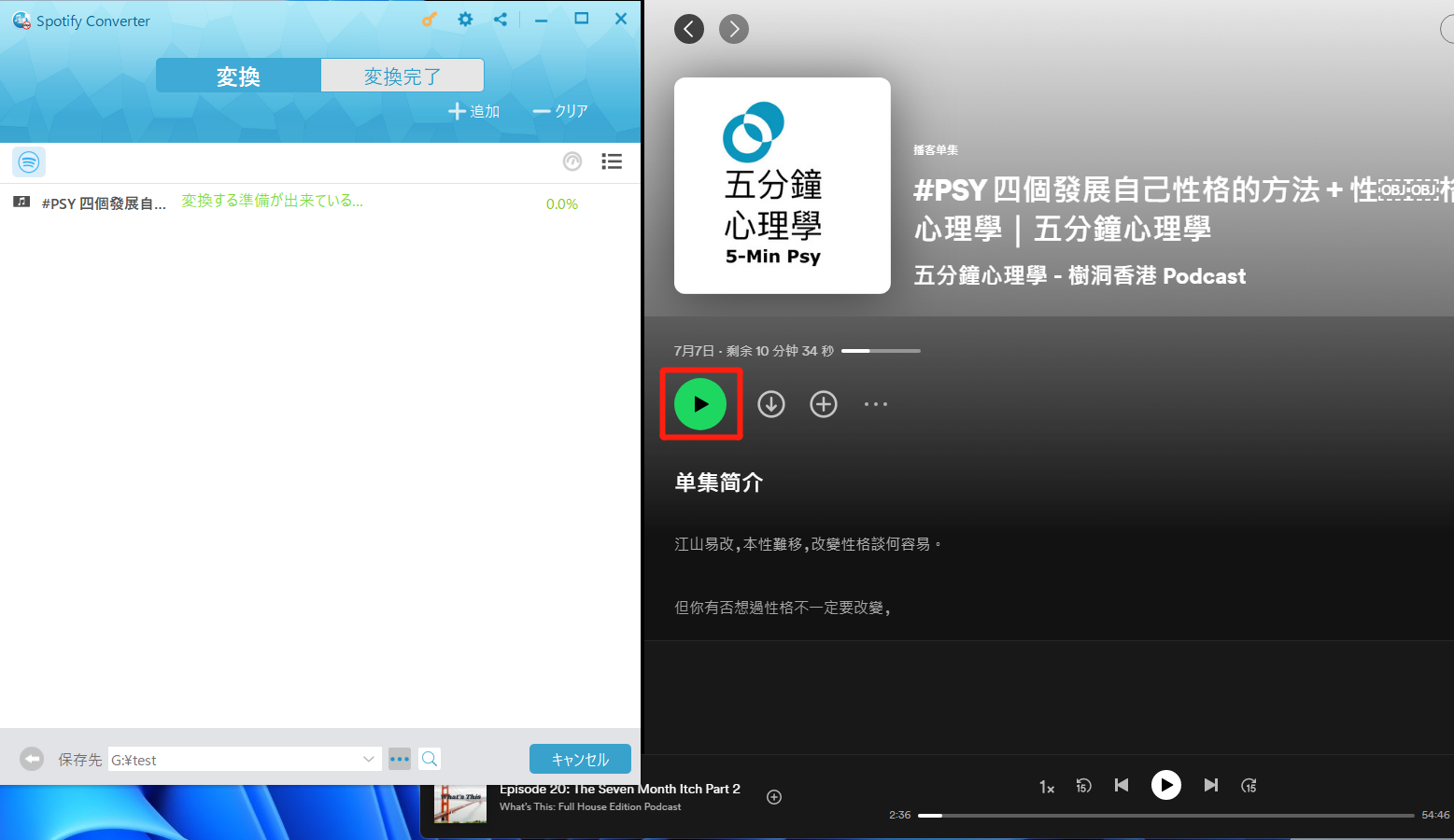The height and width of the screenshot is (840, 1454).
Task: Click the 单集简介 heading
Action: [x=719, y=483]
